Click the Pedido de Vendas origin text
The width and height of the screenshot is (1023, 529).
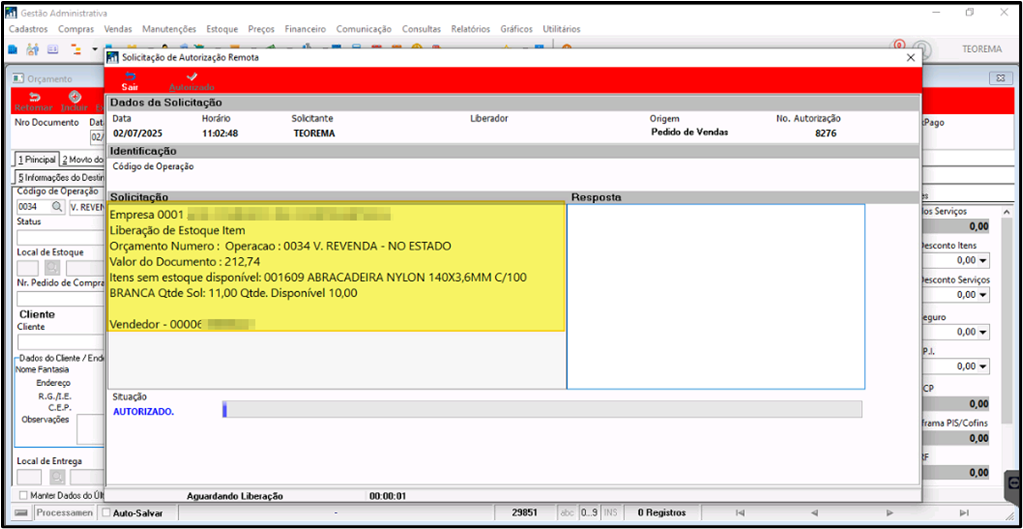[x=690, y=132]
